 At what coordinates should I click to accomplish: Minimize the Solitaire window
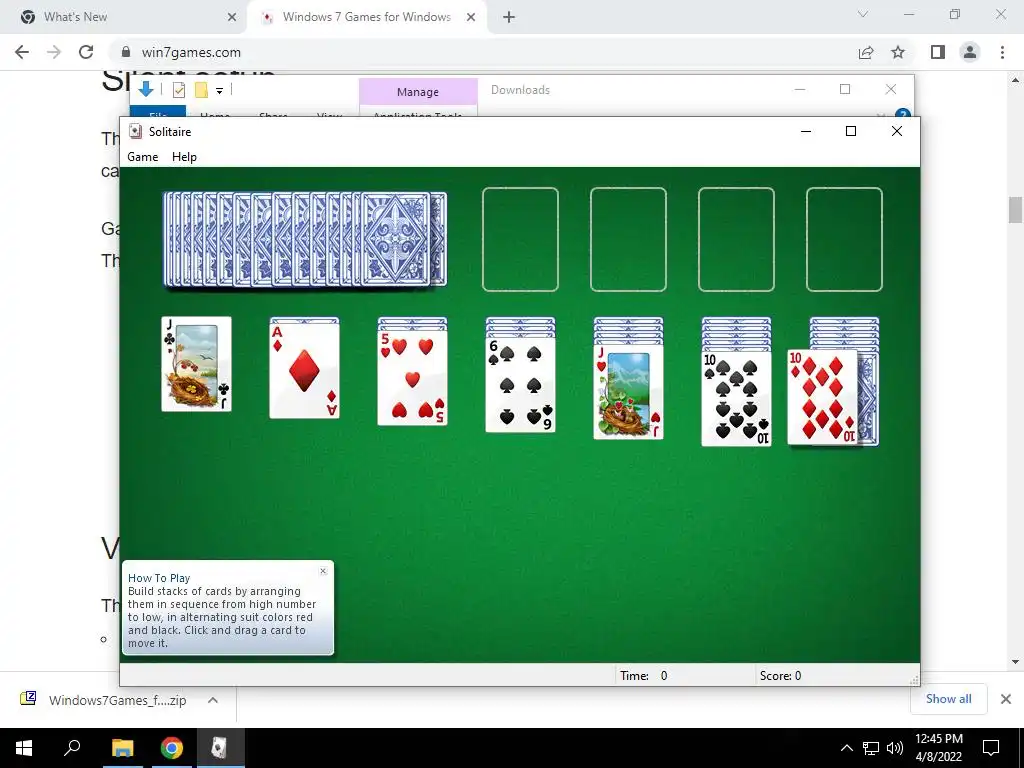tap(806, 131)
